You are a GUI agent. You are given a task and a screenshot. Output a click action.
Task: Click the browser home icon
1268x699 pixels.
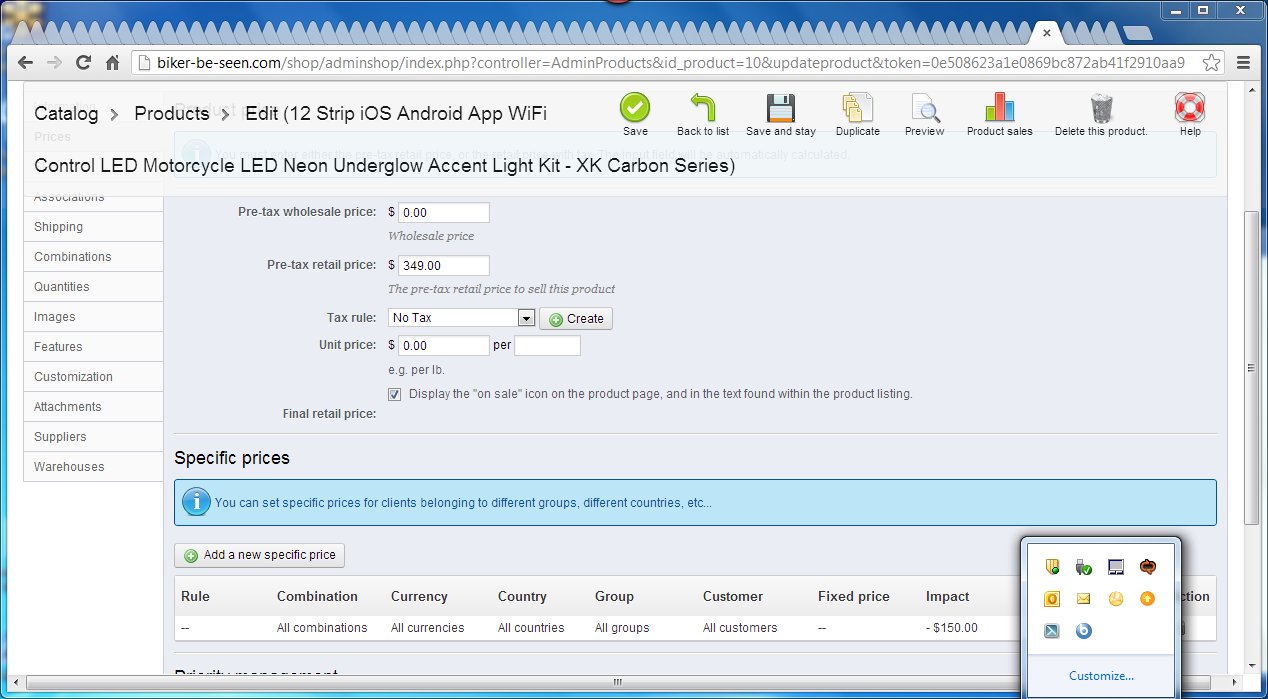click(112, 62)
